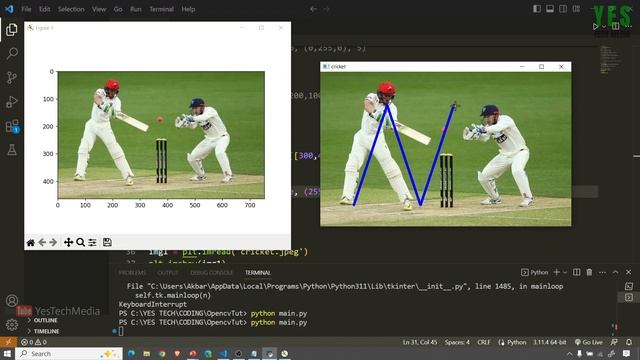Open the View menu
640x360 pixels.
coord(99,9)
